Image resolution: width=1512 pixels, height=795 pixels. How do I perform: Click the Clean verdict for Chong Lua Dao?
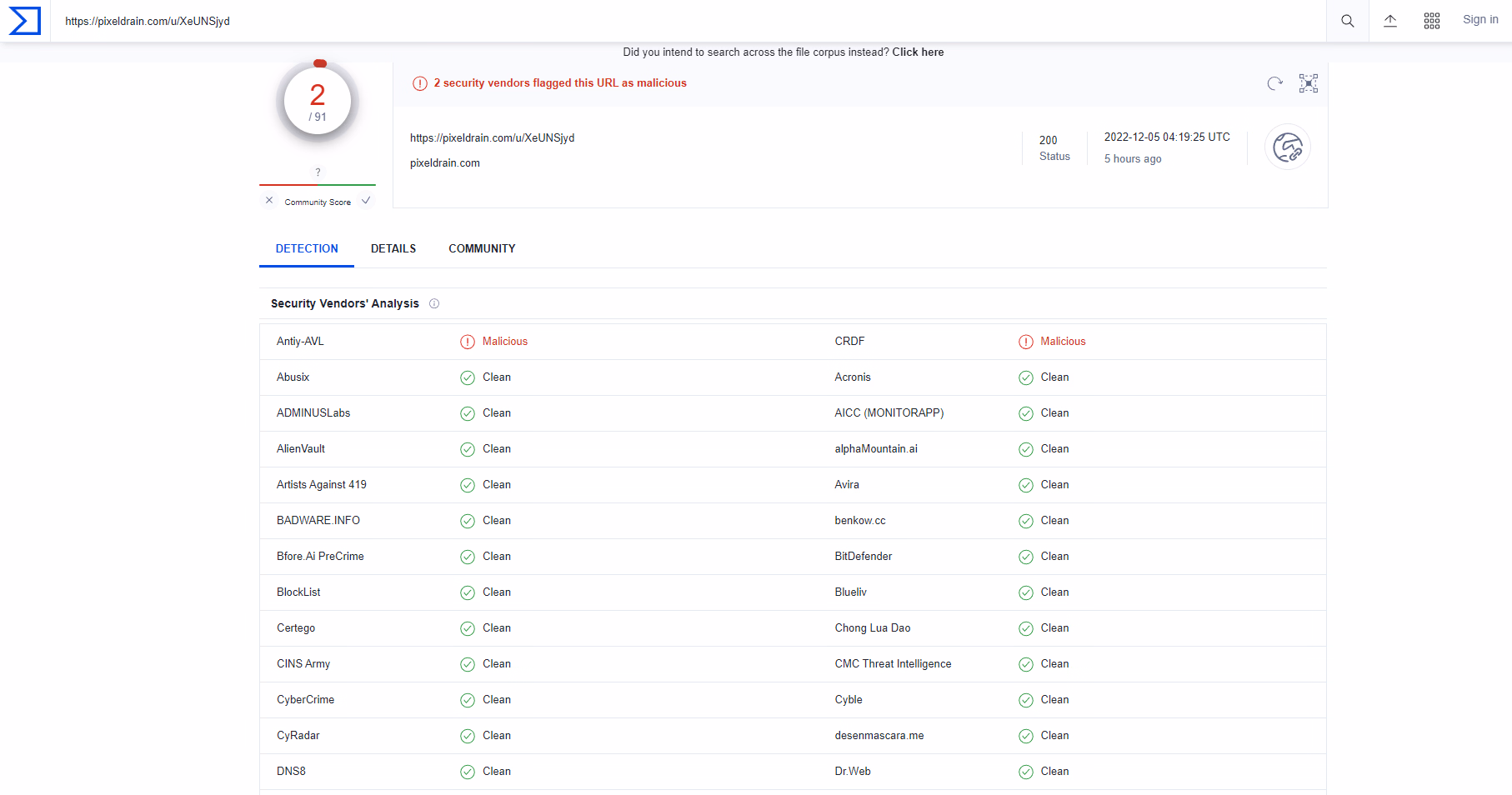(x=1055, y=628)
